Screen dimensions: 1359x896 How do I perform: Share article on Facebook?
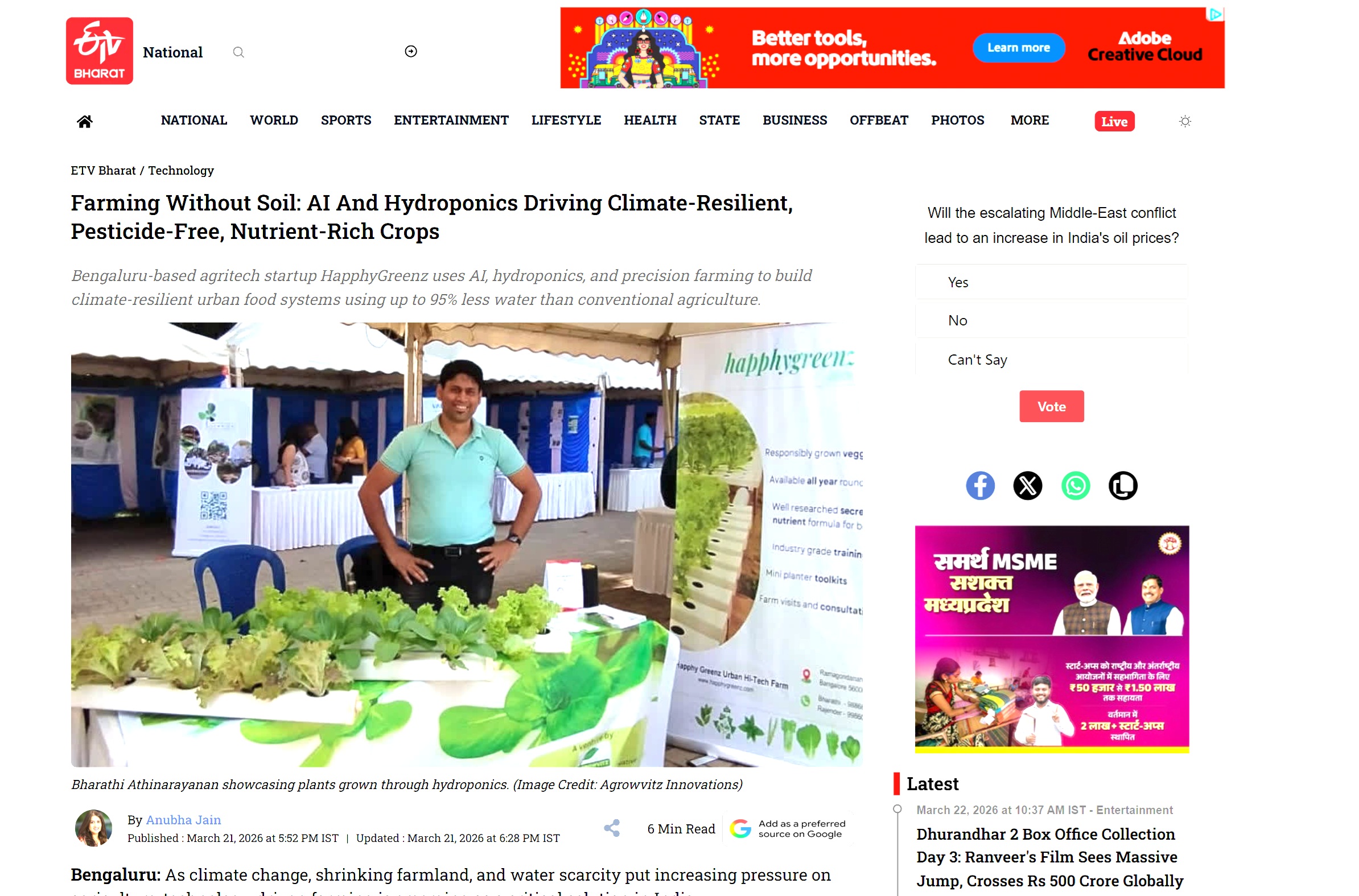click(980, 486)
